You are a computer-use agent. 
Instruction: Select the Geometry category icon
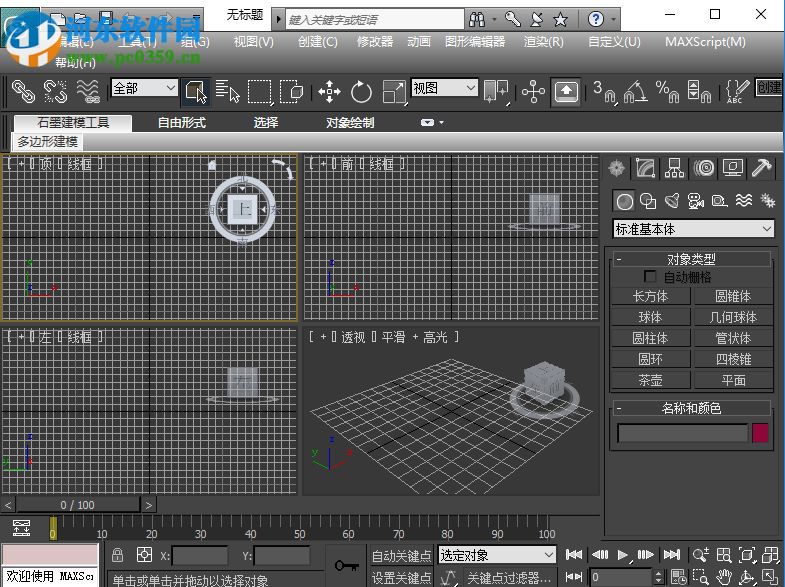click(x=624, y=201)
